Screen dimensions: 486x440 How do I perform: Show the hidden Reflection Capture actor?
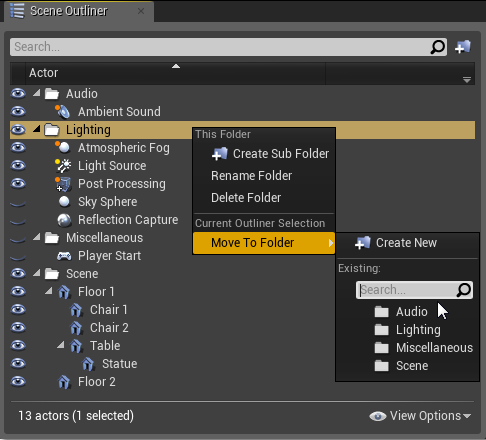(x=18, y=221)
